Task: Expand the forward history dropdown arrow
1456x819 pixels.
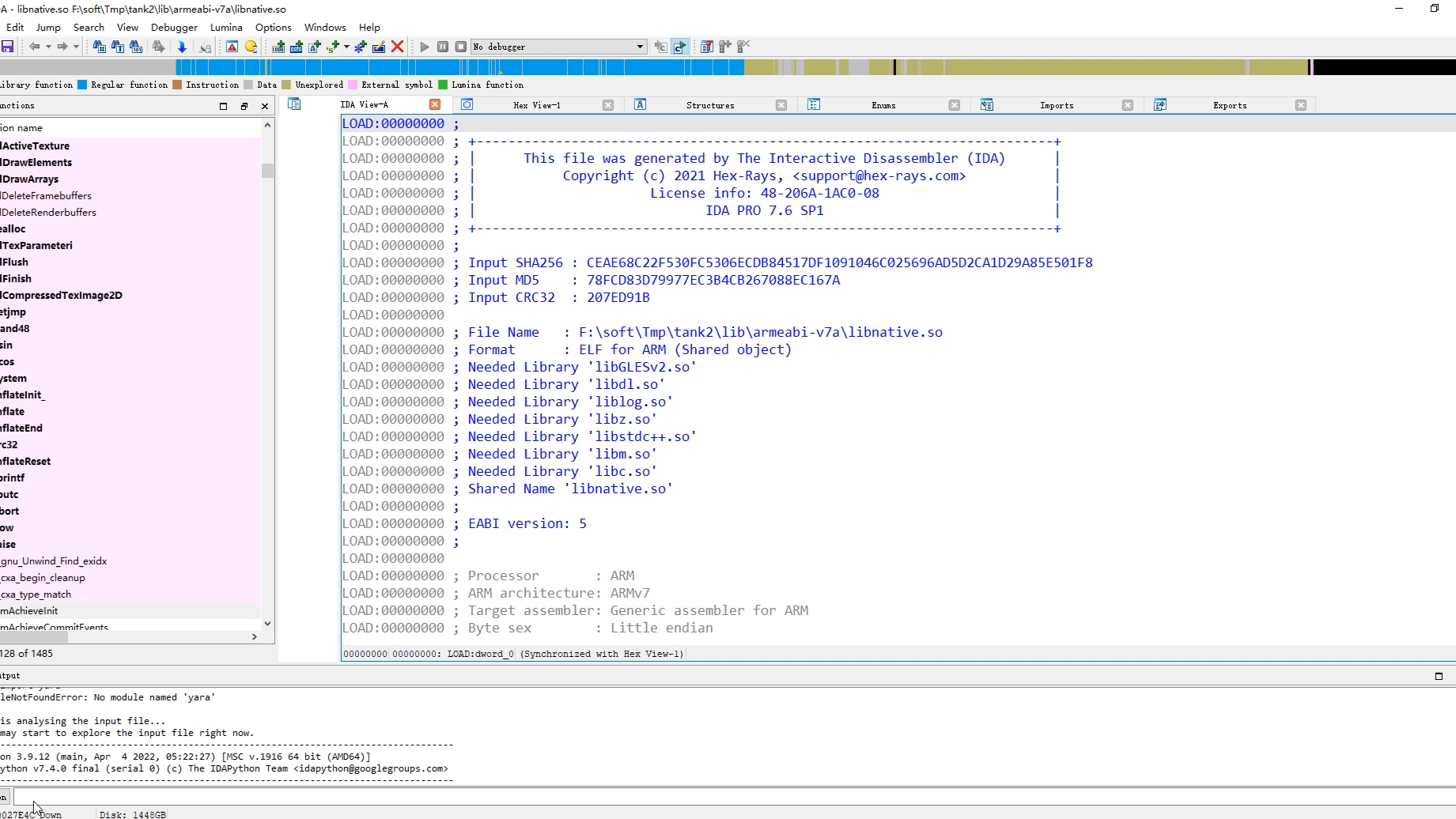Action: tap(76, 47)
